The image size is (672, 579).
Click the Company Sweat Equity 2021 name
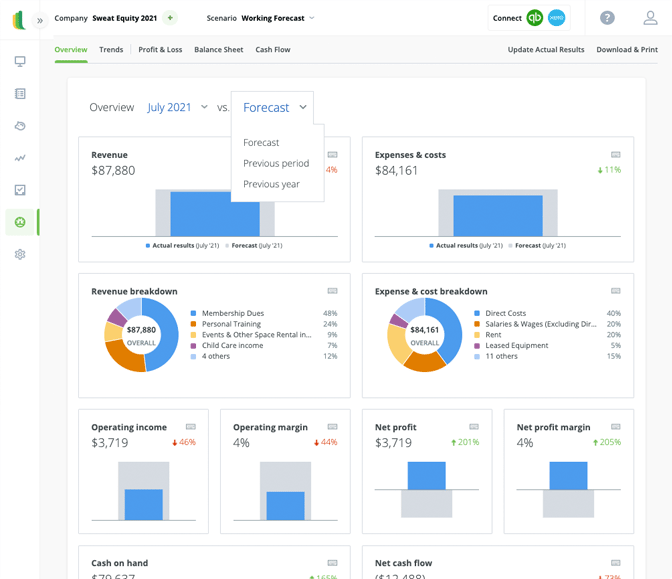tap(125, 18)
